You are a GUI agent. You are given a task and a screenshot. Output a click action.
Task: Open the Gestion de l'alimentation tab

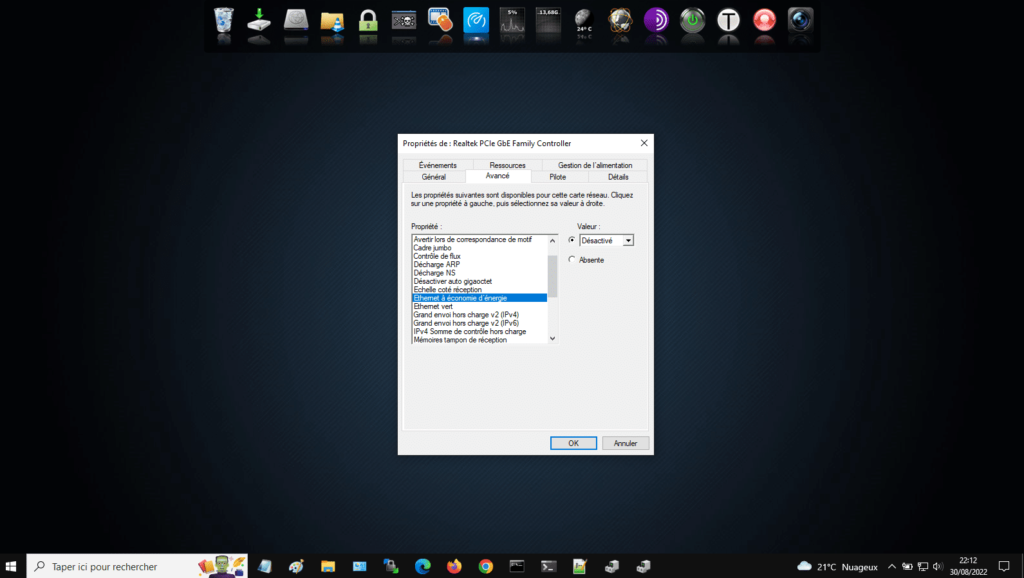coord(595,165)
